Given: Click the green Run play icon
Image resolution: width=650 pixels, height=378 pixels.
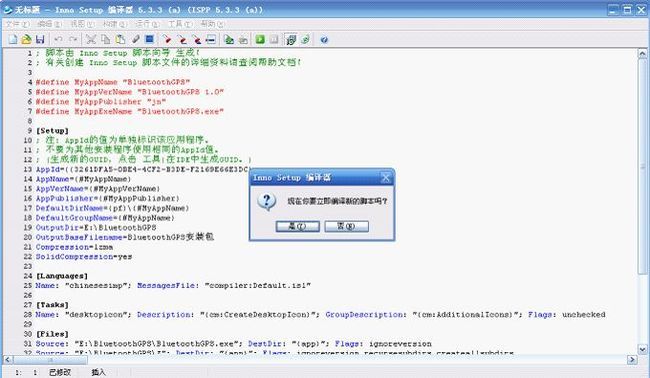Looking at the screenshot, I should [x=260, y=40].
